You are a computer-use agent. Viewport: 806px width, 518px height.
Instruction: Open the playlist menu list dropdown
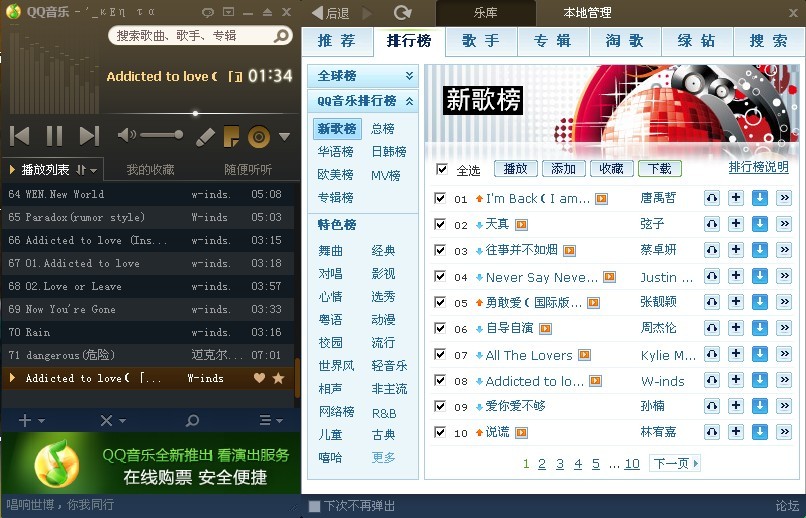point(271,420)
